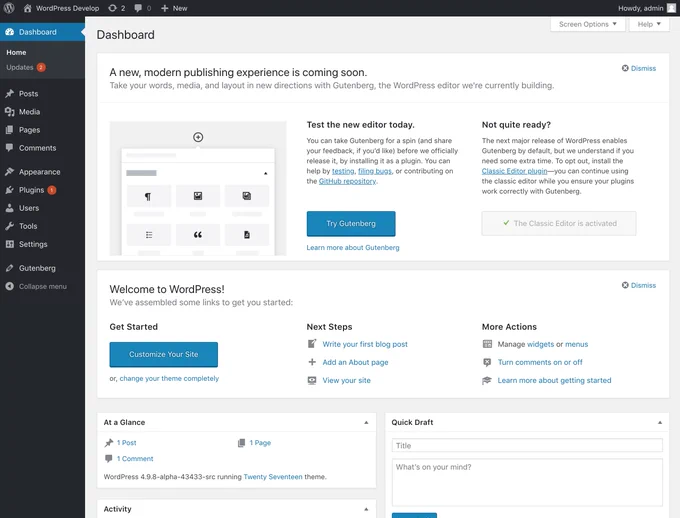Click the Gutenberg pencil icon in the sidebar
This screenshot has width=680, height=518.
pyautogui.click(x=10, y=268)
